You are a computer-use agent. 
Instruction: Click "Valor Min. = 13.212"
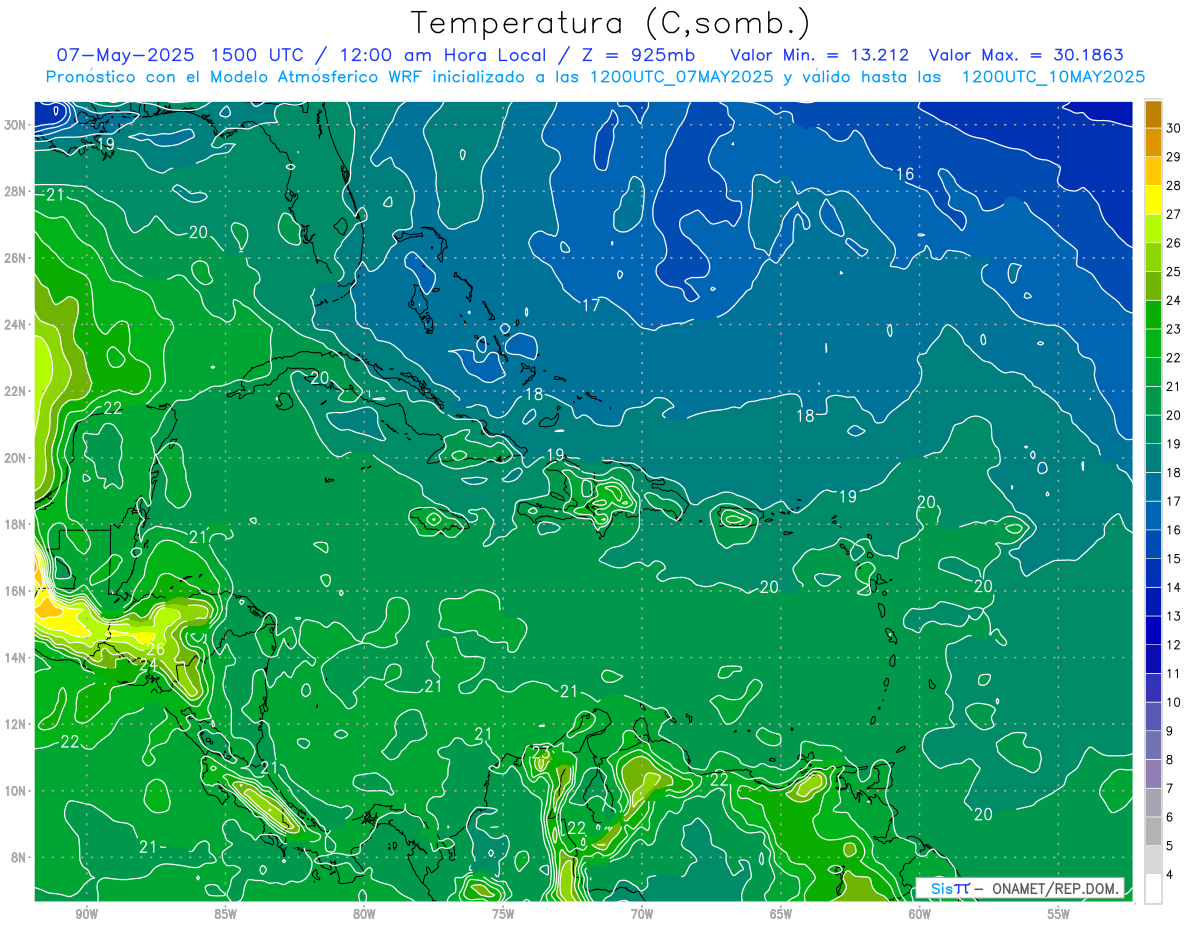(x=822, y=55)
